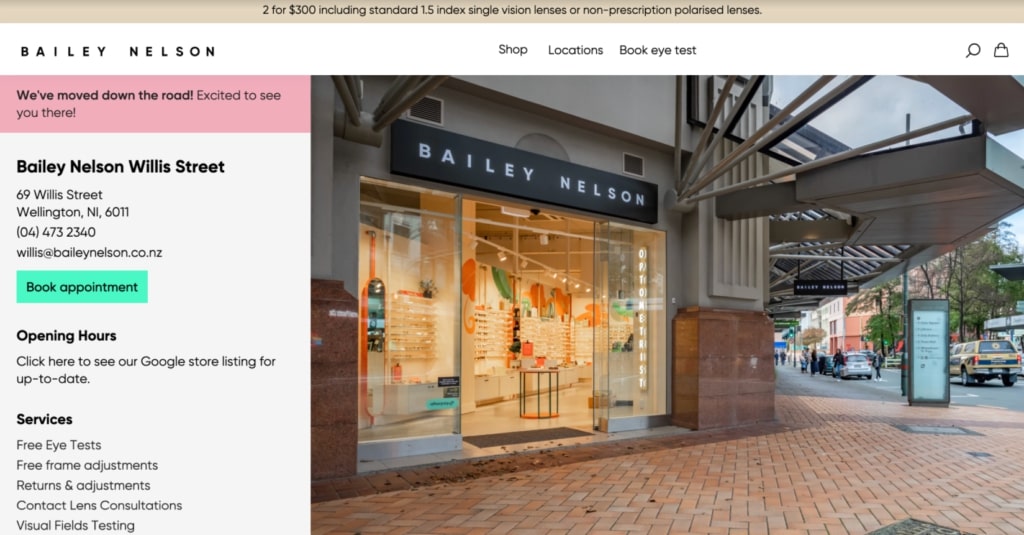1024x535 pixels.
Task: Click the Bailey Nelson Willis Street heading
Action: 120,167
